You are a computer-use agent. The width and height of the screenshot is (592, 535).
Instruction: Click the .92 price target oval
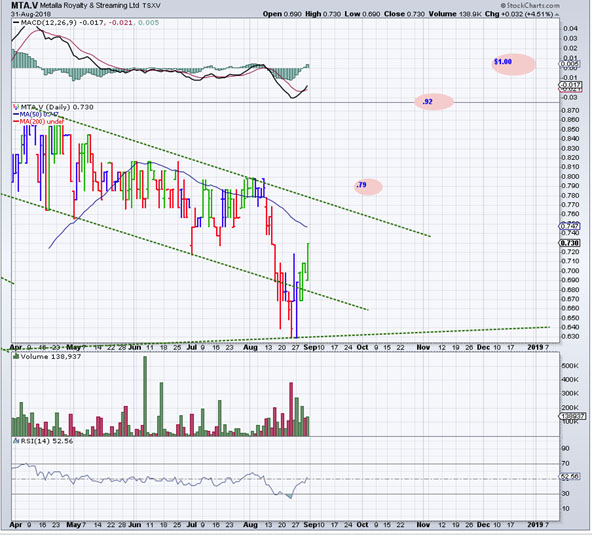tap(434, 102)
